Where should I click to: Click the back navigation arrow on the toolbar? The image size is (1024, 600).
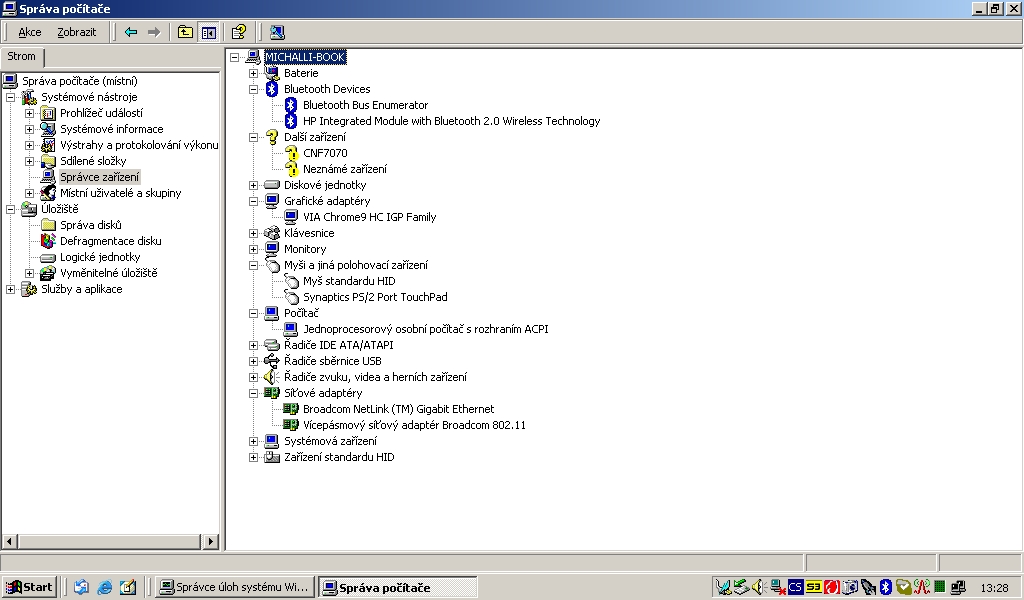tap(131, 31)
